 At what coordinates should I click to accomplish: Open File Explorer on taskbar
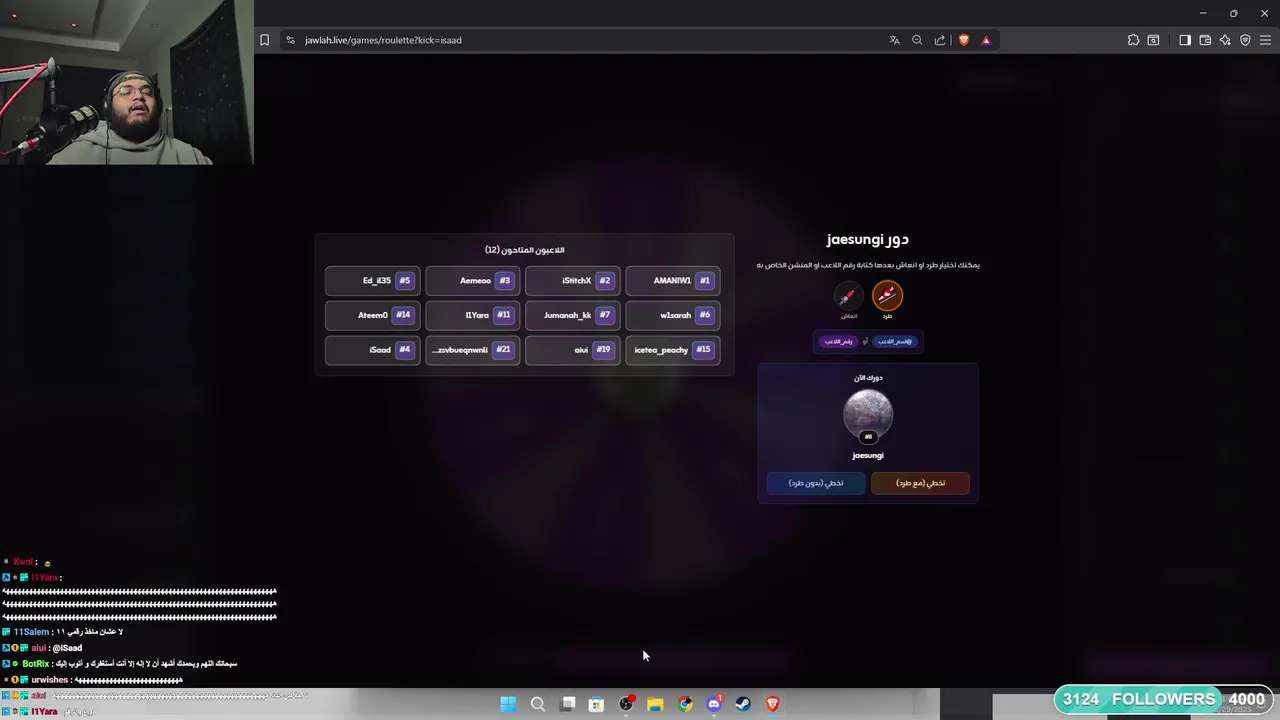(x=655, y=704)
